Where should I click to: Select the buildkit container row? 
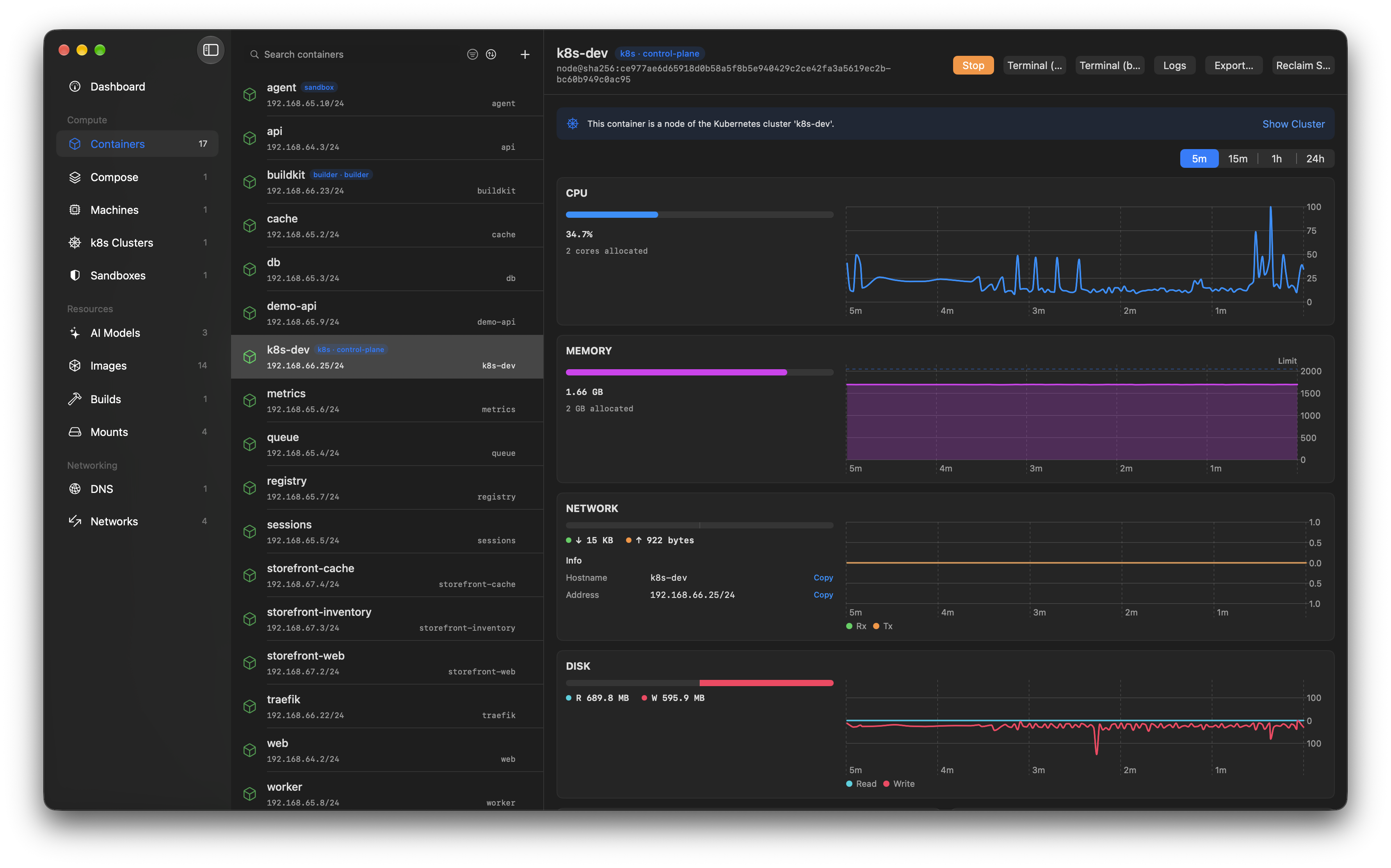[x=387, y=182]
